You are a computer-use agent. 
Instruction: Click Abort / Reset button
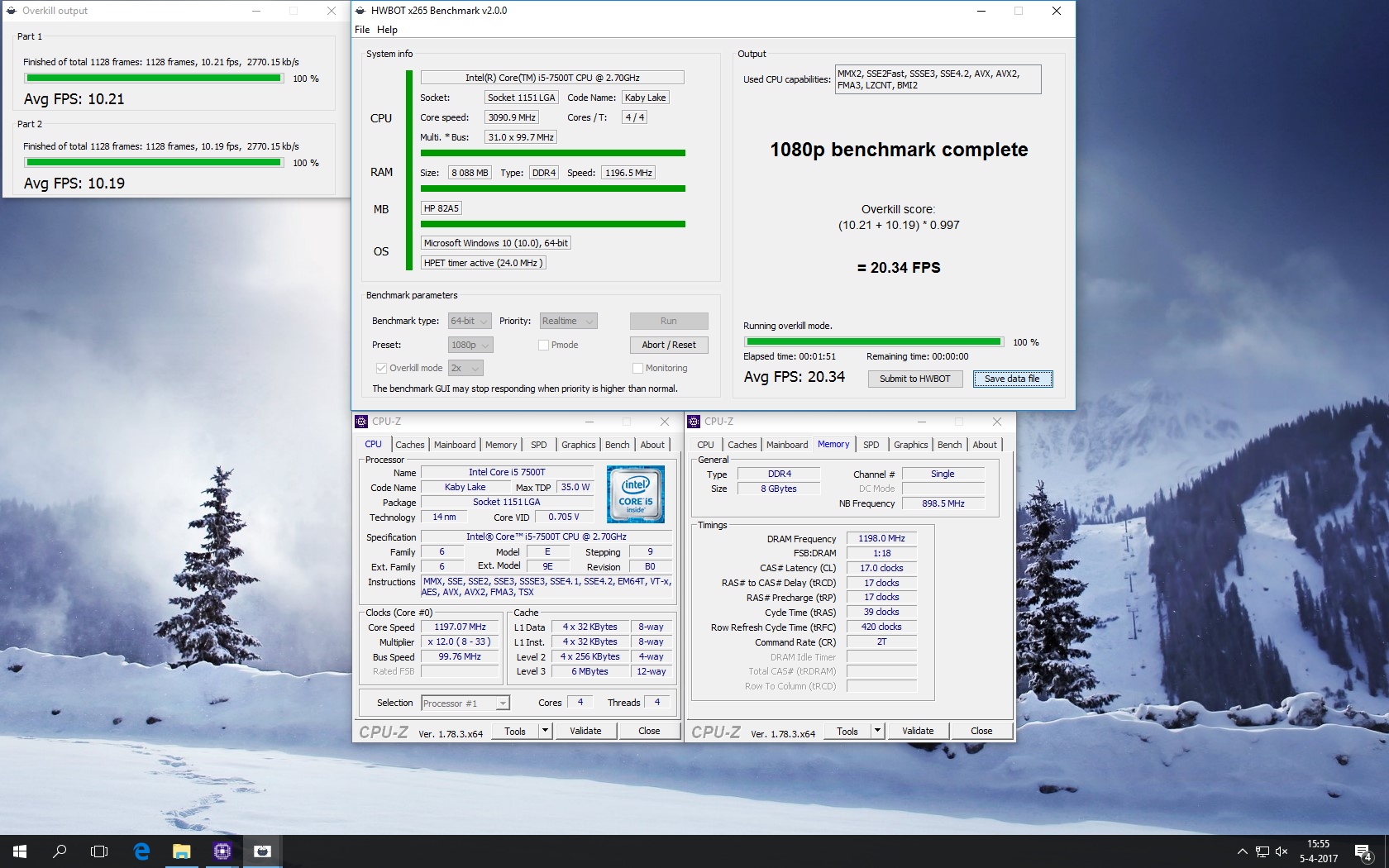click(x=669, y=345)
